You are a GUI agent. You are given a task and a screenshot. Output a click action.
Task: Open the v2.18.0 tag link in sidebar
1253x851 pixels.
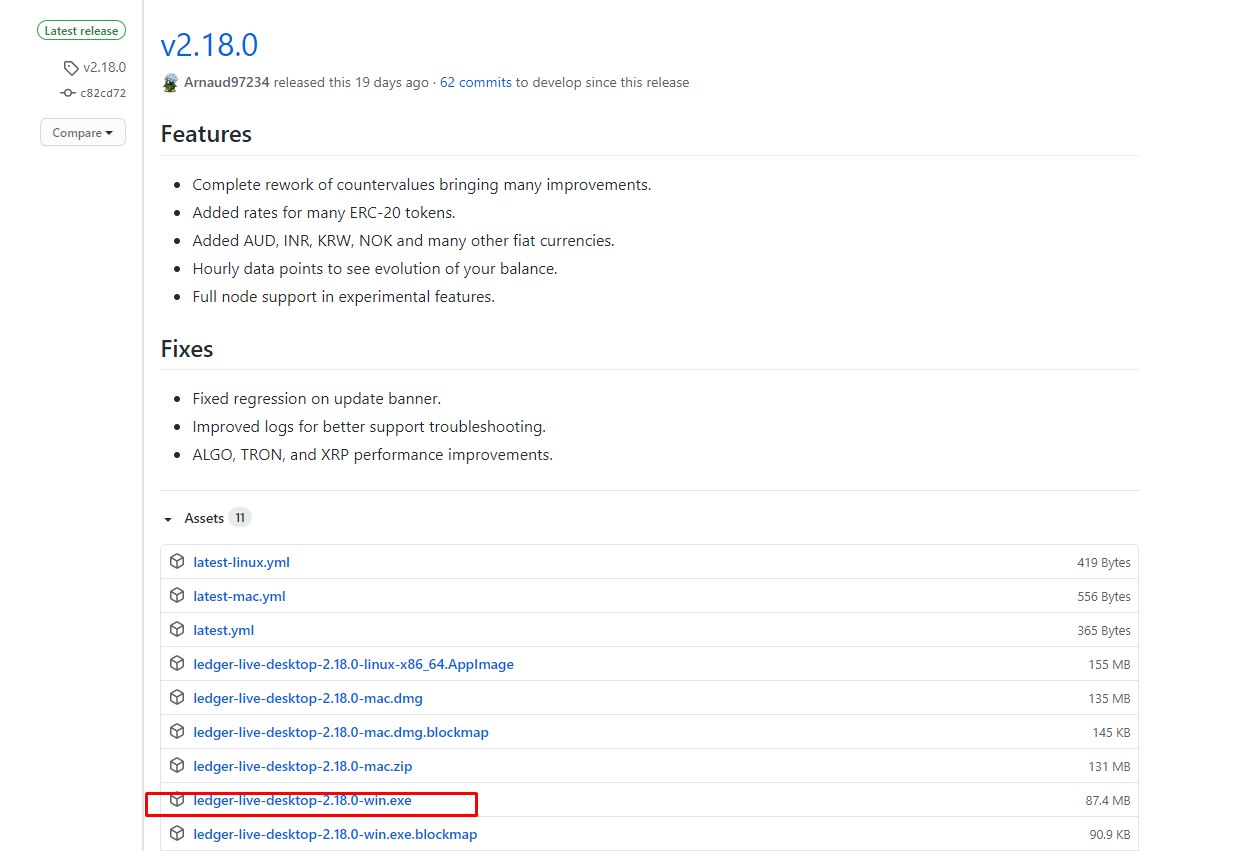(x=104, y=68)
